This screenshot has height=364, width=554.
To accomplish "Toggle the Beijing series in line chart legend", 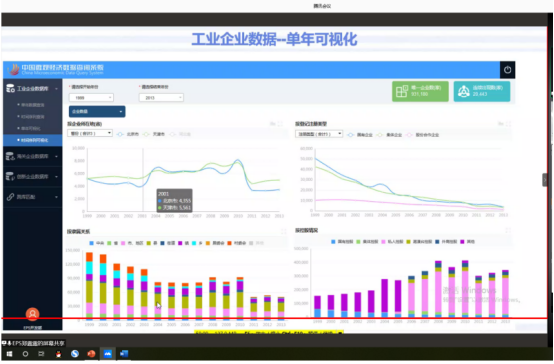I will (x=128, y=134).
